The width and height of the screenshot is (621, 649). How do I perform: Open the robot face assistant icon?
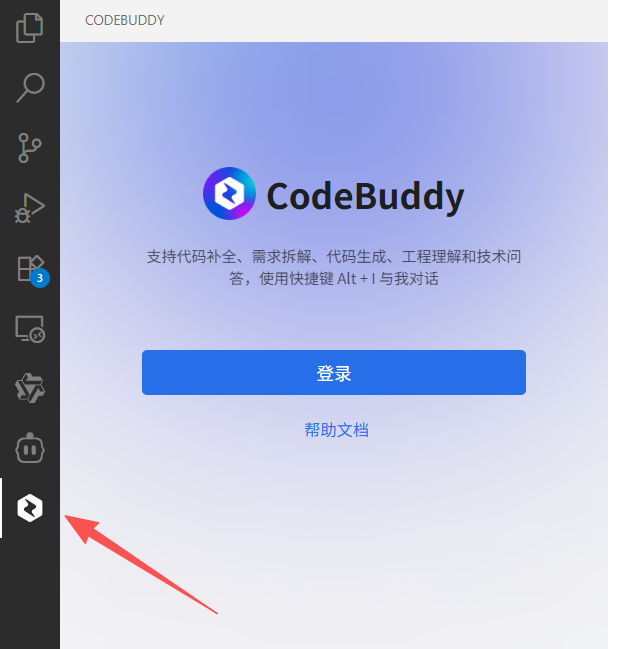(x=30, y=448)
